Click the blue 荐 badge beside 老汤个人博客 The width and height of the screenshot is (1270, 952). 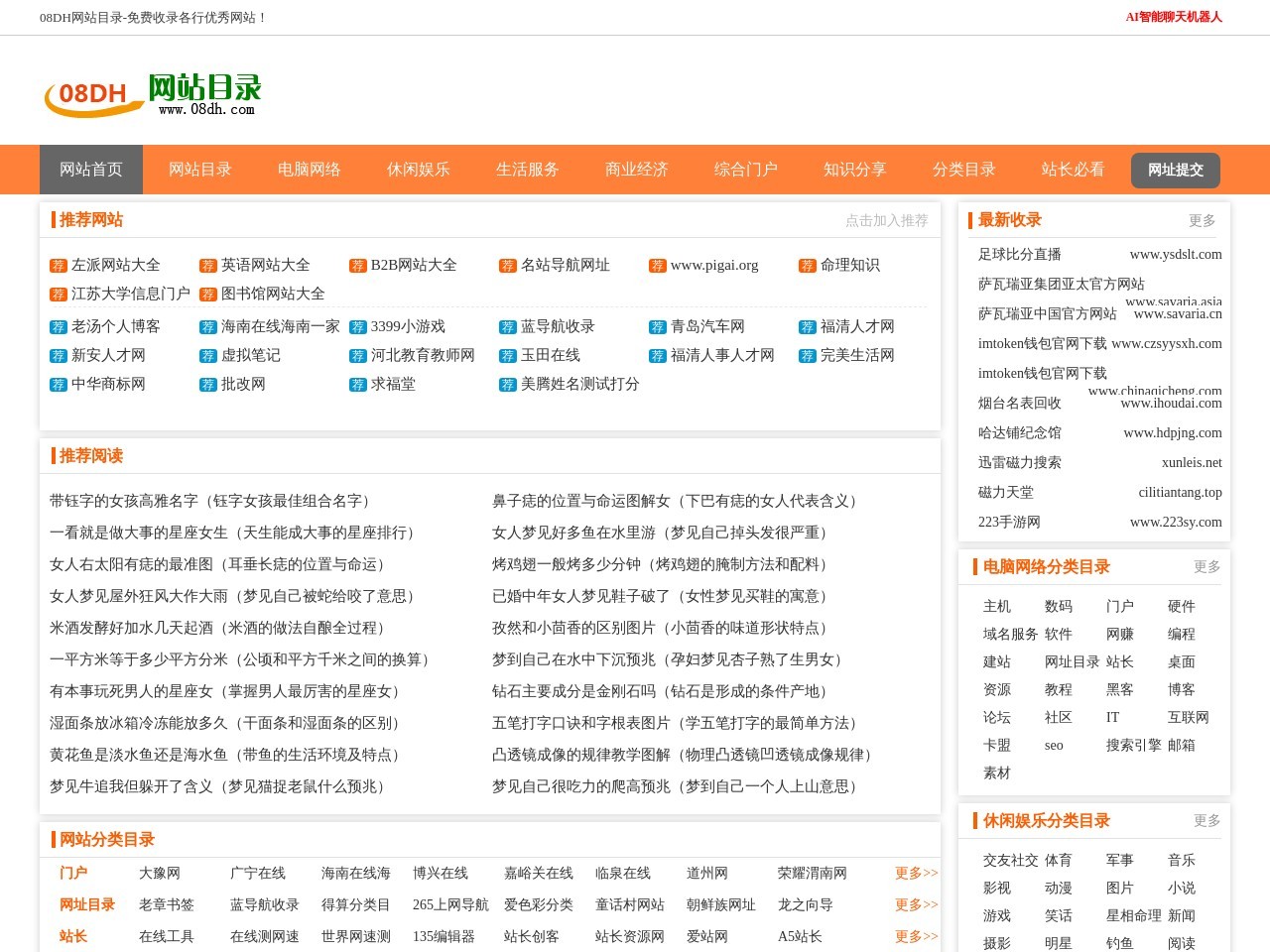click(59, 327)
